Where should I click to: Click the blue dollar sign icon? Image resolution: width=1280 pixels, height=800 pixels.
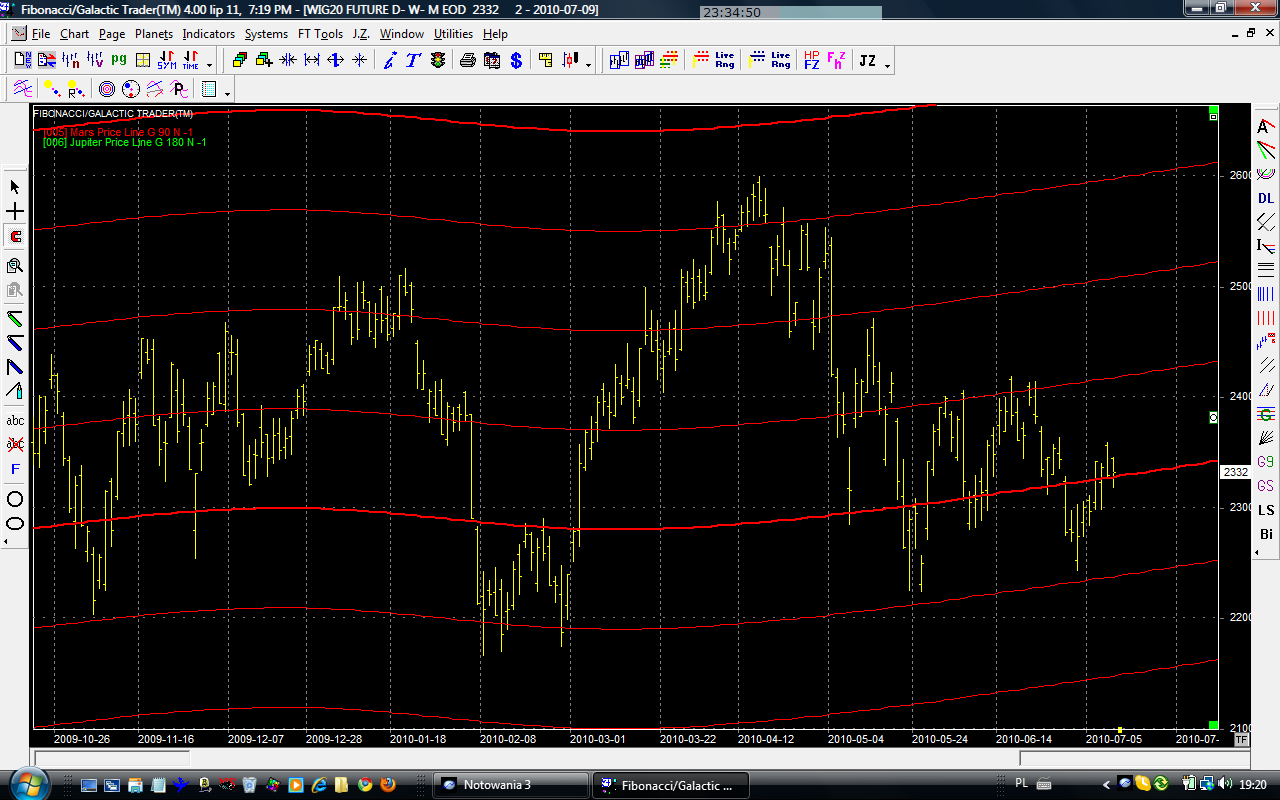coord(516,61)
